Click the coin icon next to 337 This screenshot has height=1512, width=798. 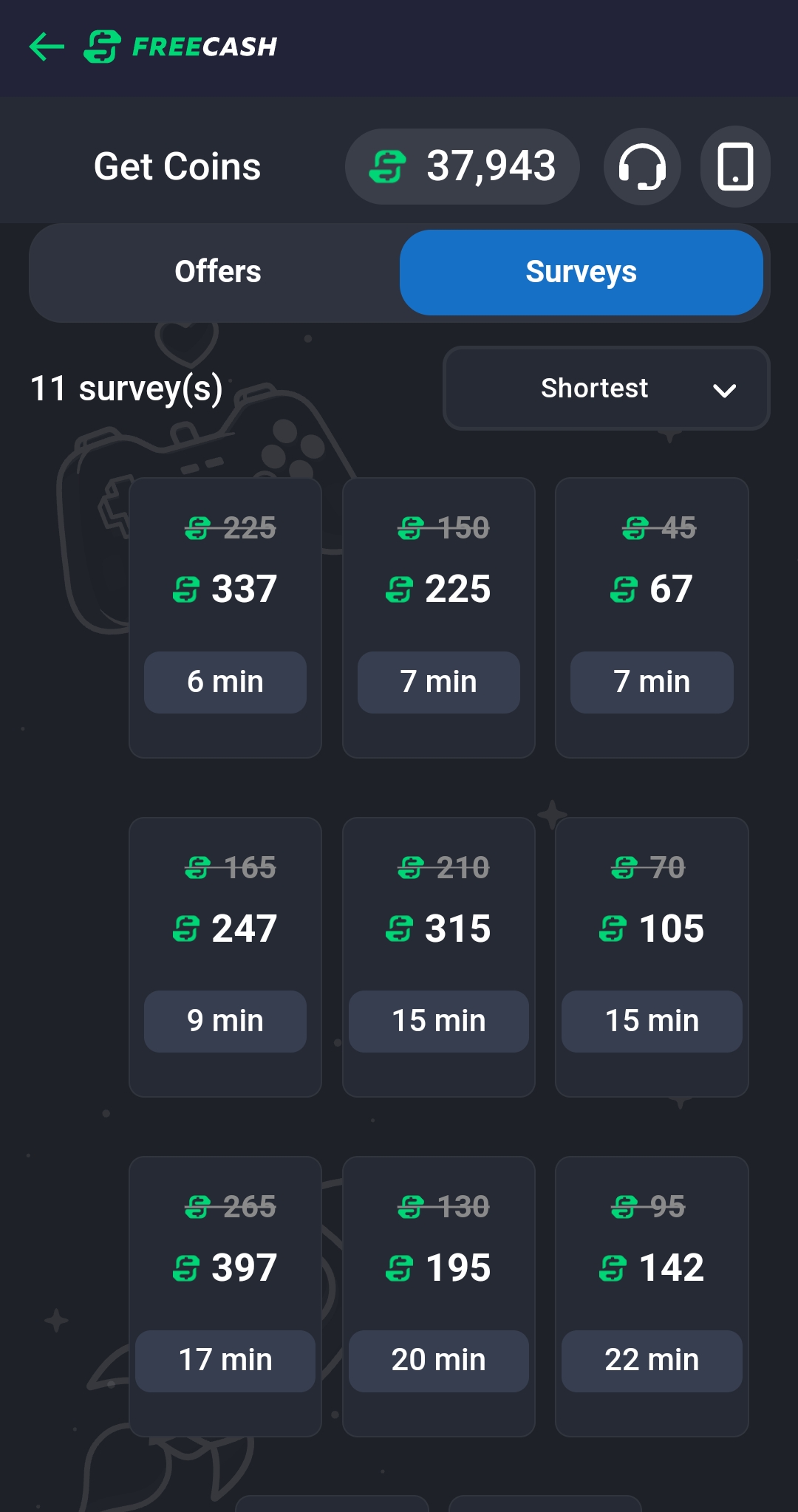186,589
